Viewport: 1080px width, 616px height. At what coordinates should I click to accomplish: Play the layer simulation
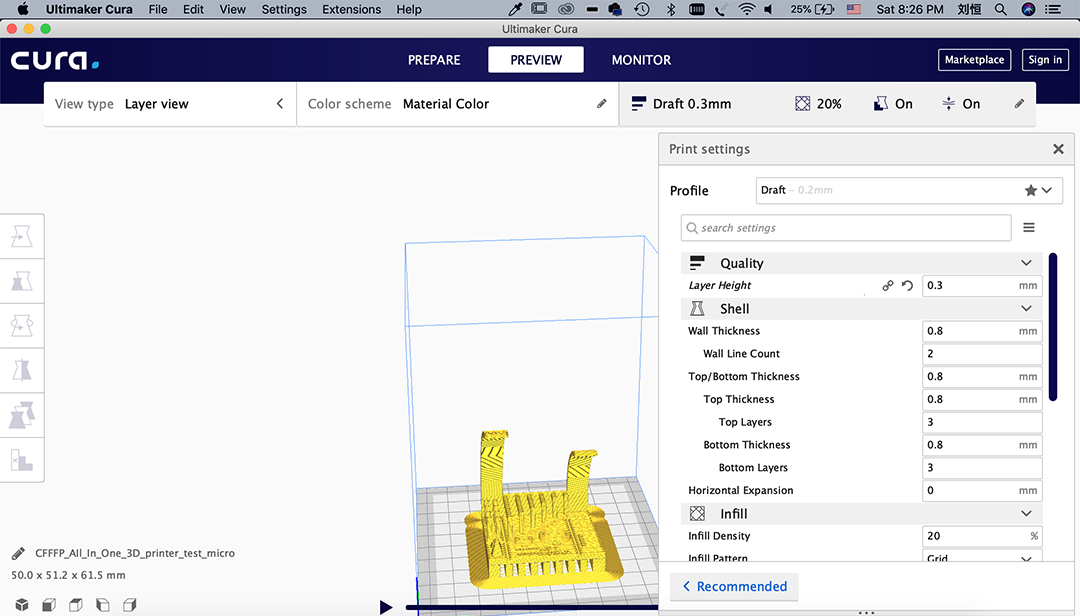coord(386,607)
